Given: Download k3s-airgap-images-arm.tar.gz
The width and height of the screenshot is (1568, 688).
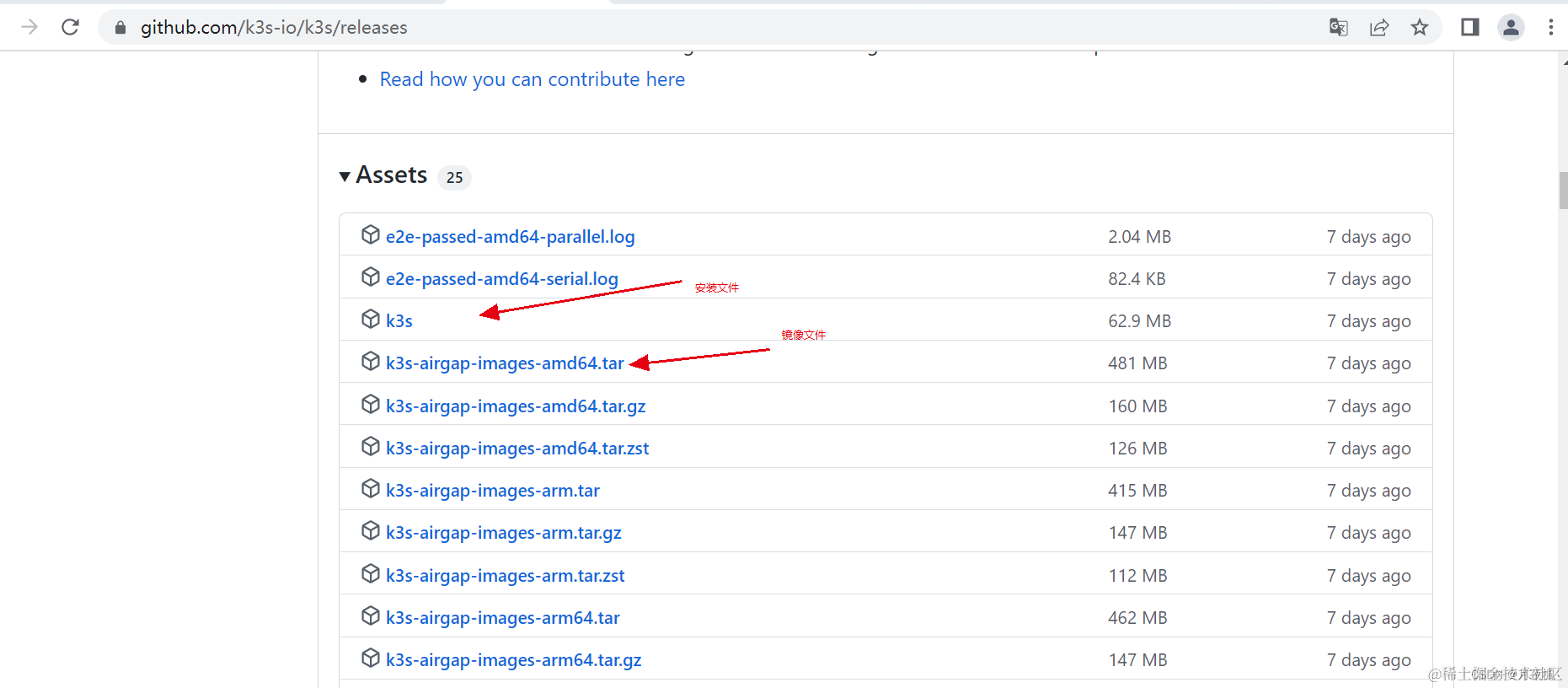Looking at the screenshot, I should 504,533.
